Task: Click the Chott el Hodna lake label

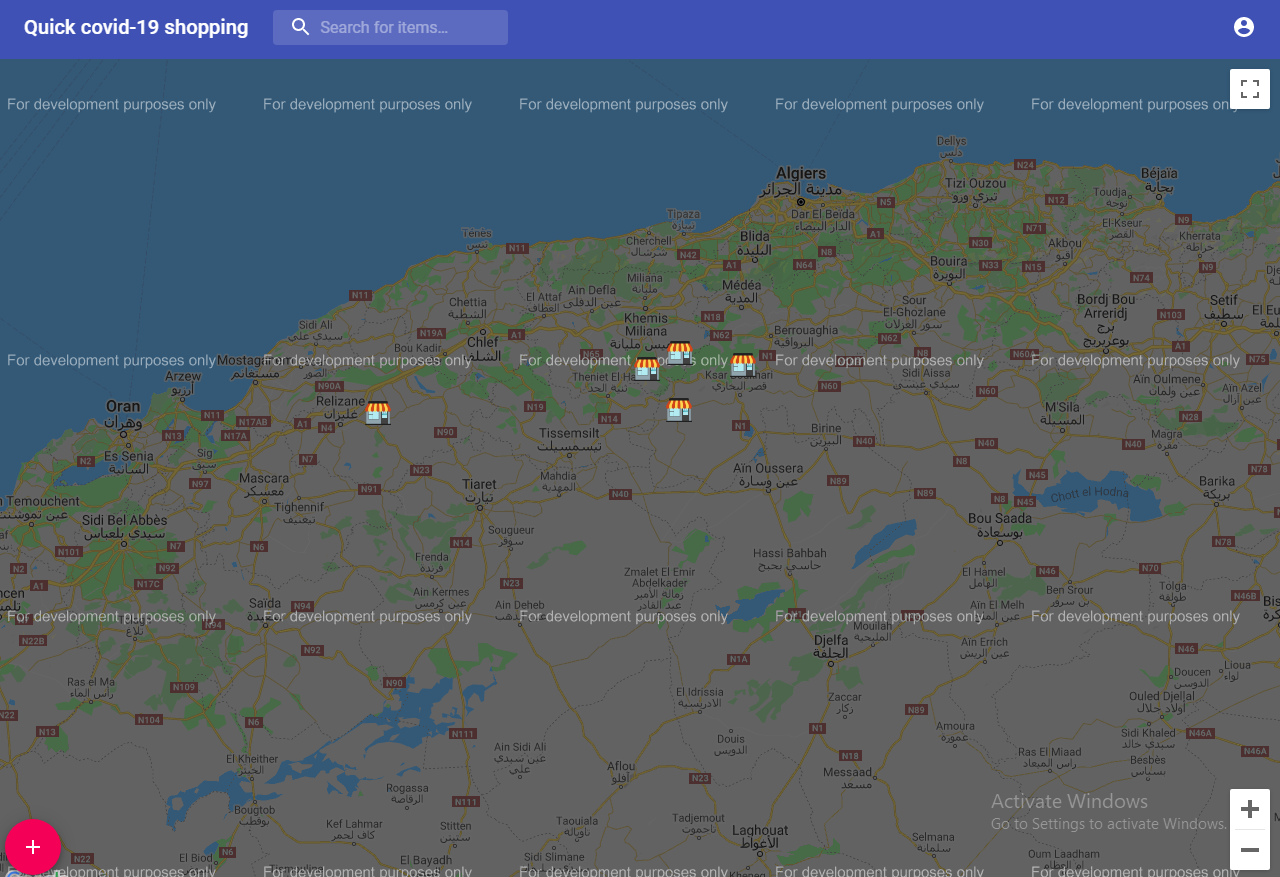Action: click(1089, 494)
